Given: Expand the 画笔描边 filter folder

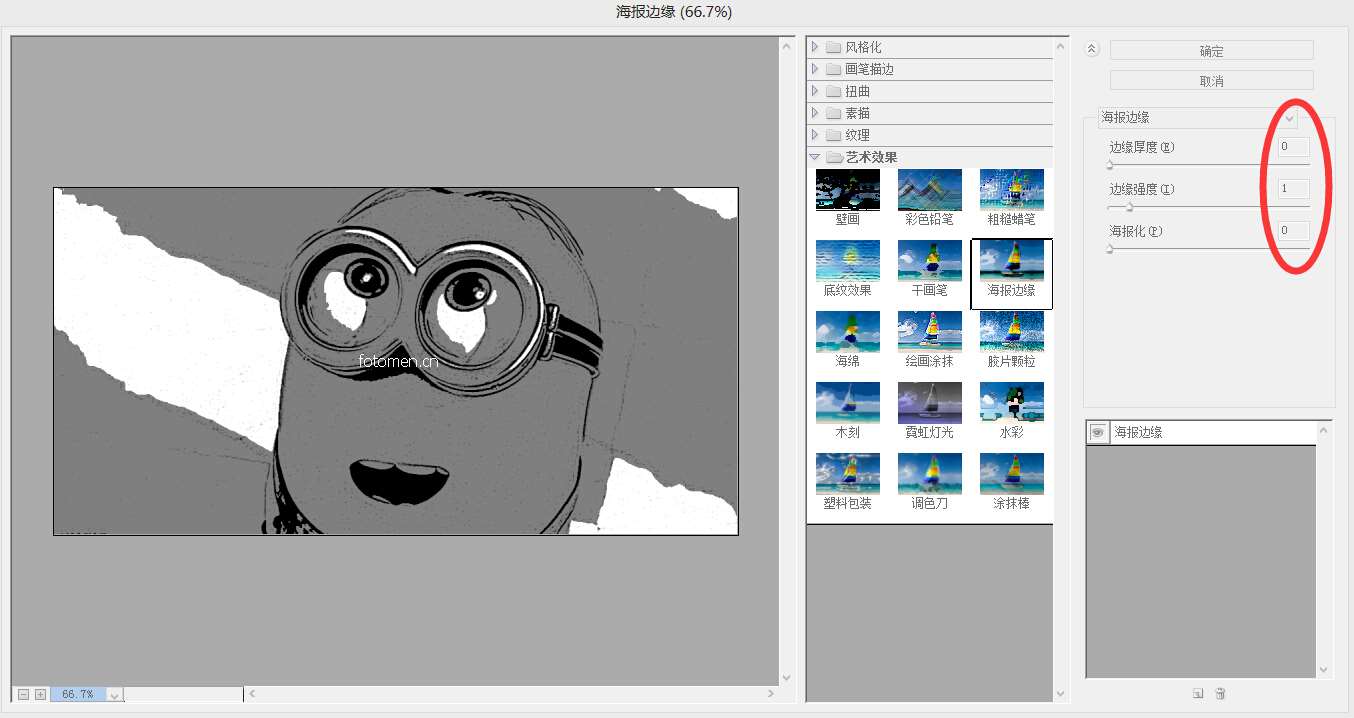Looking at the screenshot, I should tap(816, 69).
